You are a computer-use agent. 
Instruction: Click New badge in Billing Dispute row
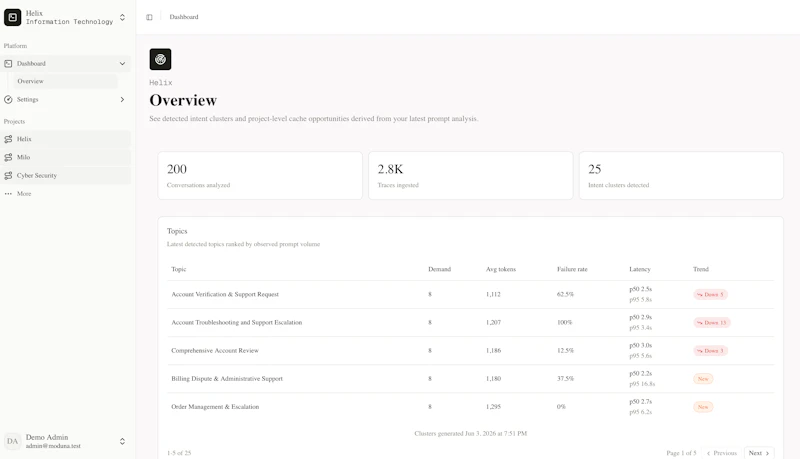click(703, 378)
